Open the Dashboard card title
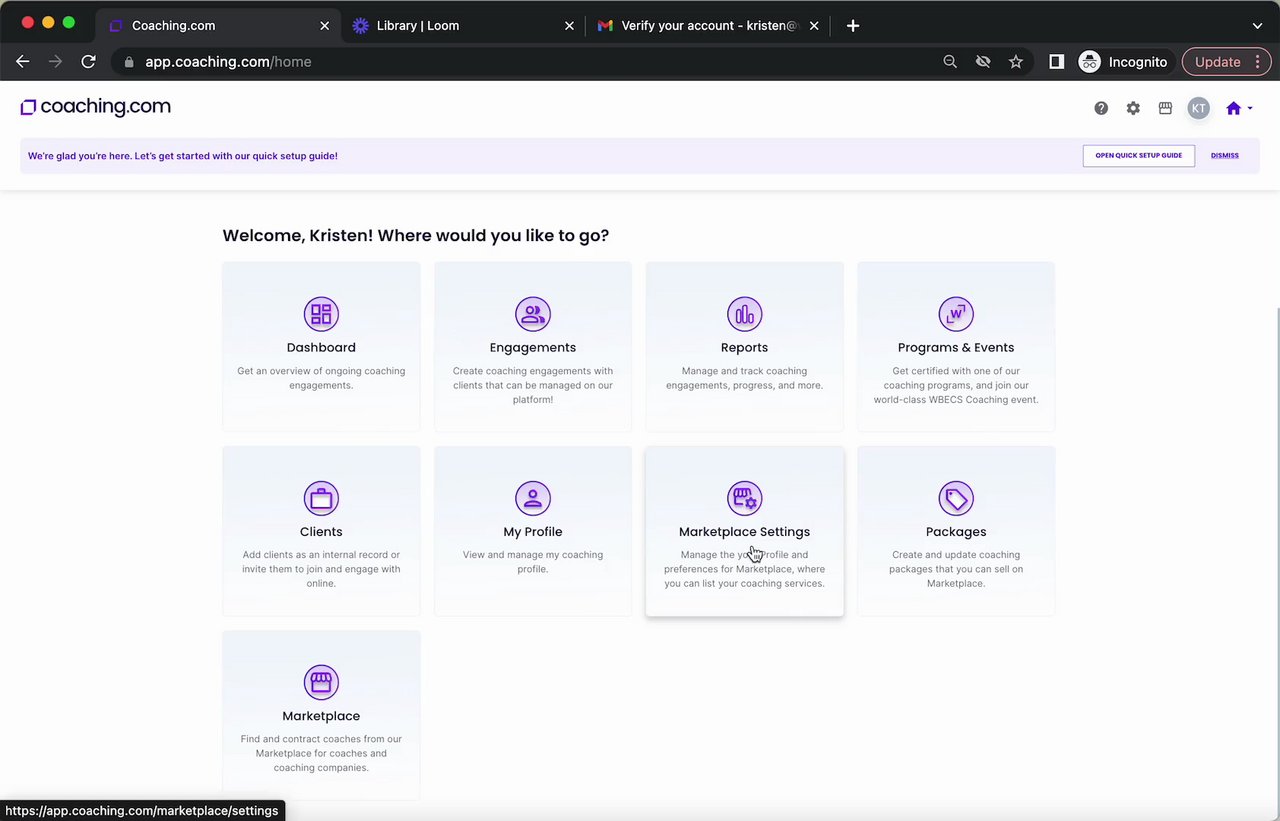The image size is (1280, 821). pyautogui.click(x=321, y=348)
